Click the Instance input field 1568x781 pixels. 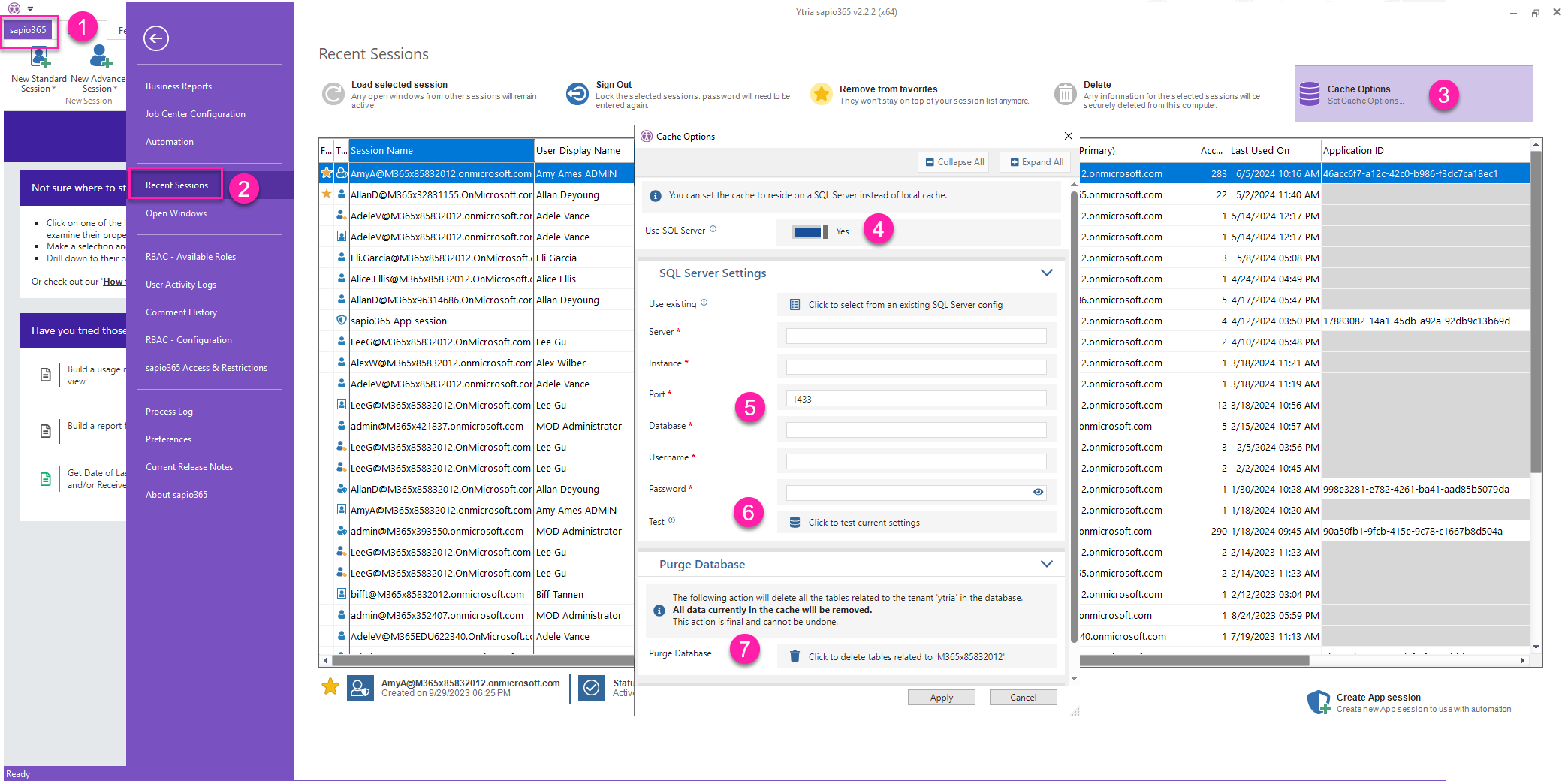click(x=916, y=367)
